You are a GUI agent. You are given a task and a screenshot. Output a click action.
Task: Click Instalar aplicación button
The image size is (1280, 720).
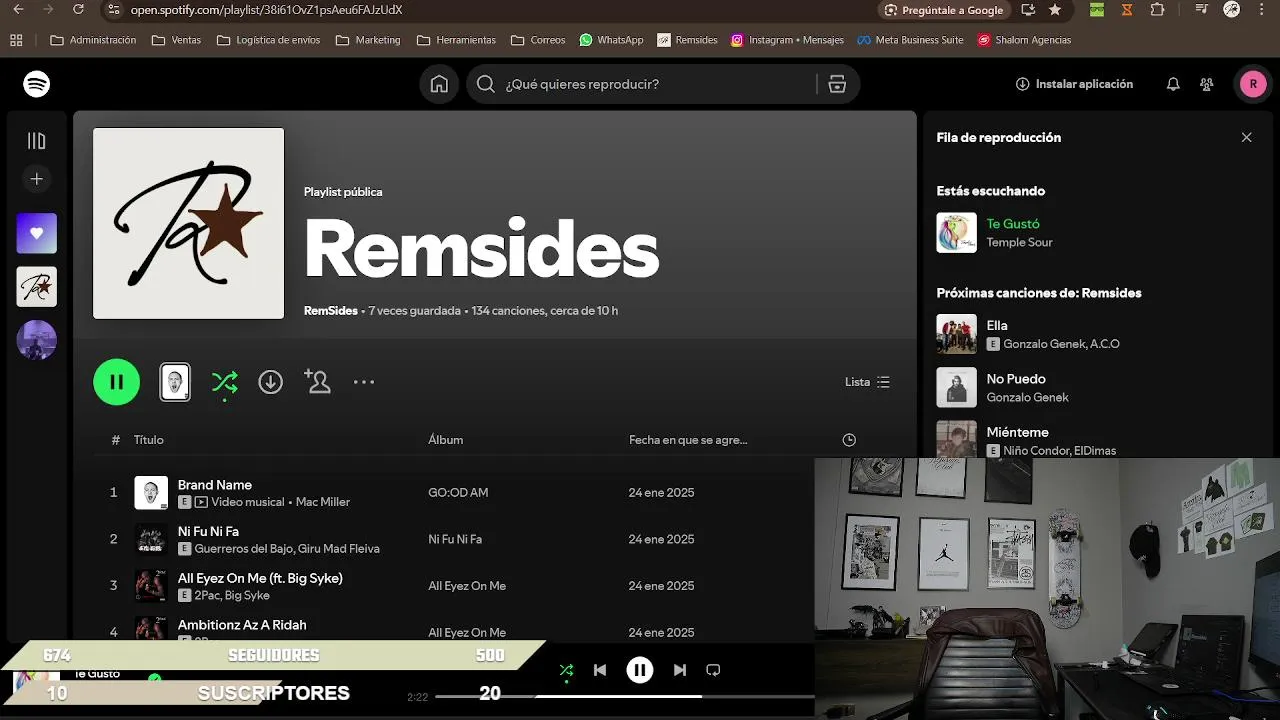[1074, 84]
